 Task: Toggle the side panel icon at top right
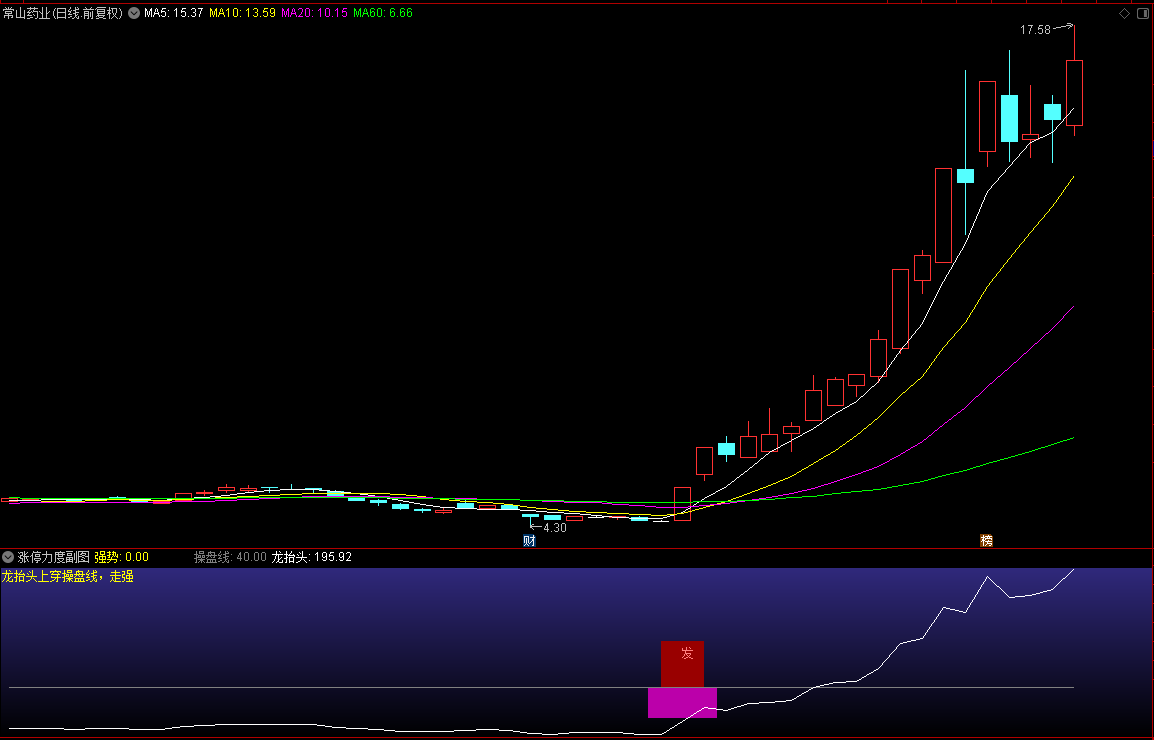click(x=1143, y=14)
